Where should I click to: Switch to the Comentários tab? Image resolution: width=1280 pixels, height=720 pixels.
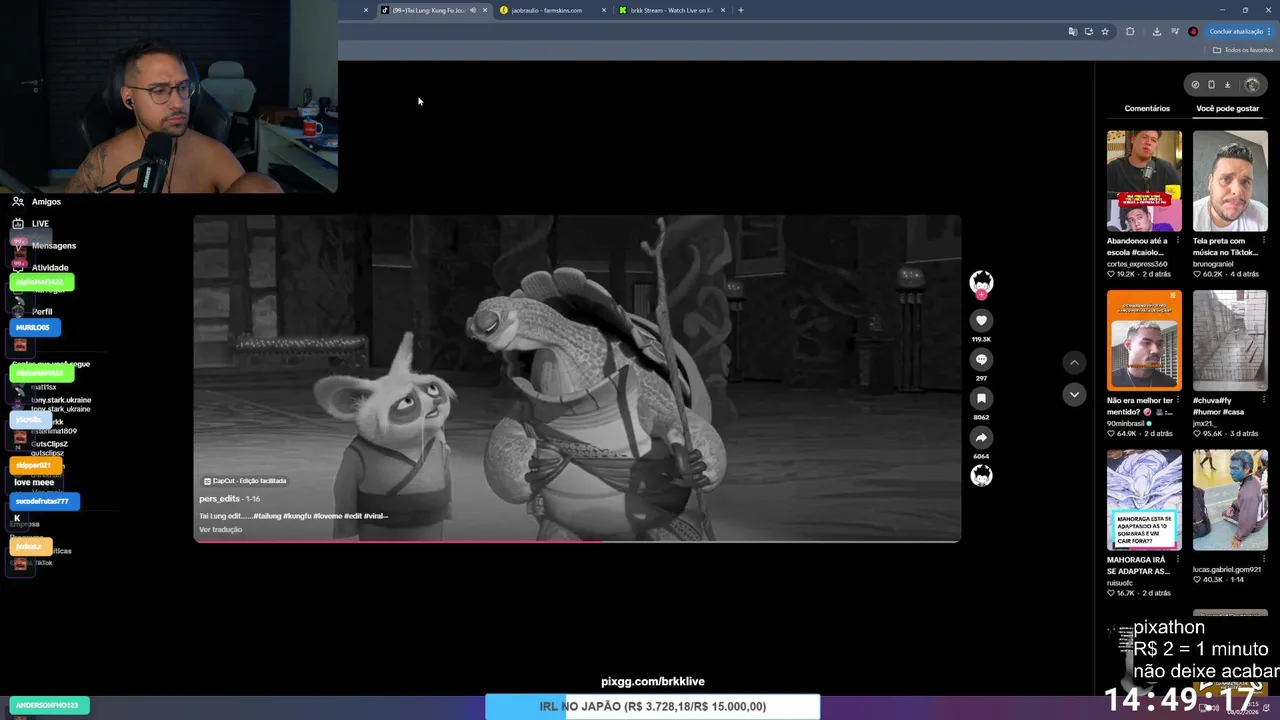pos(1147,108)
